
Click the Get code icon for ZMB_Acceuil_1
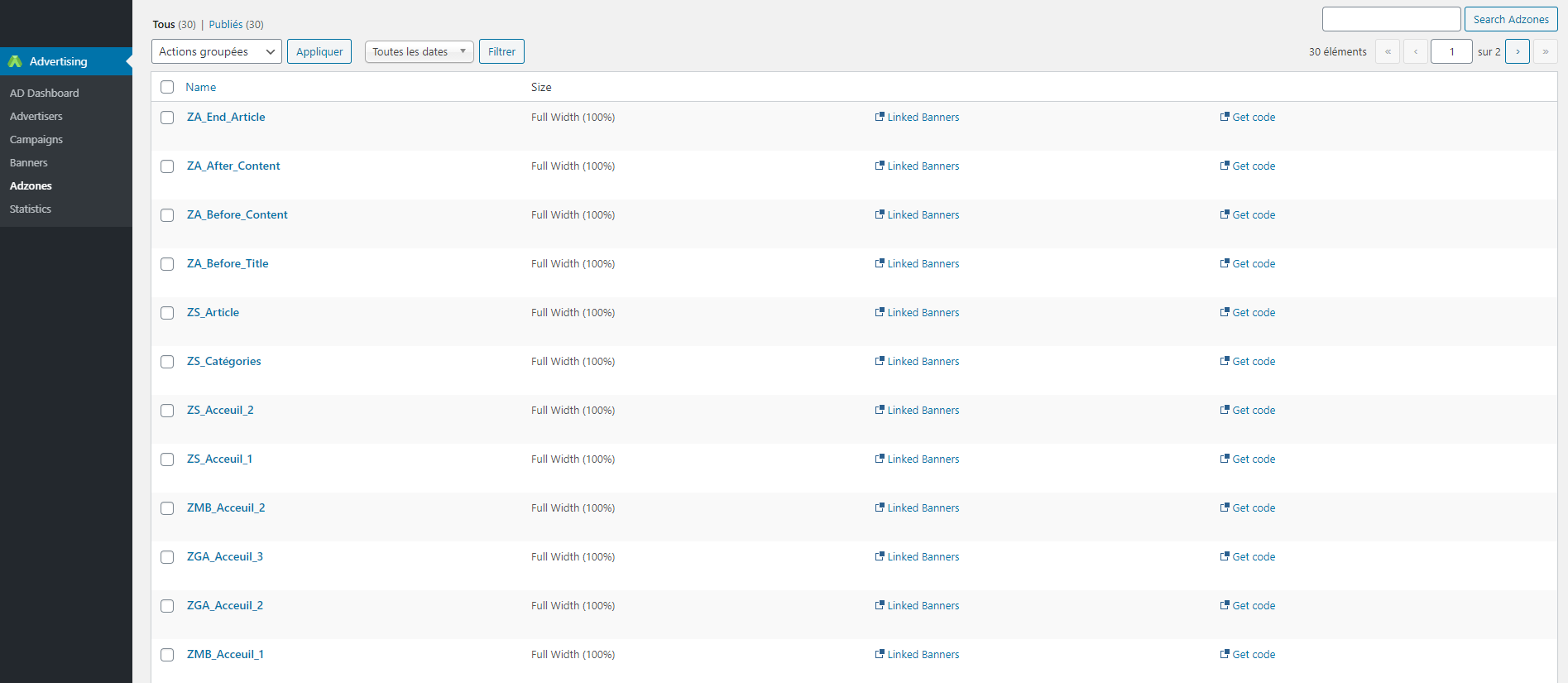(1225, 654)
